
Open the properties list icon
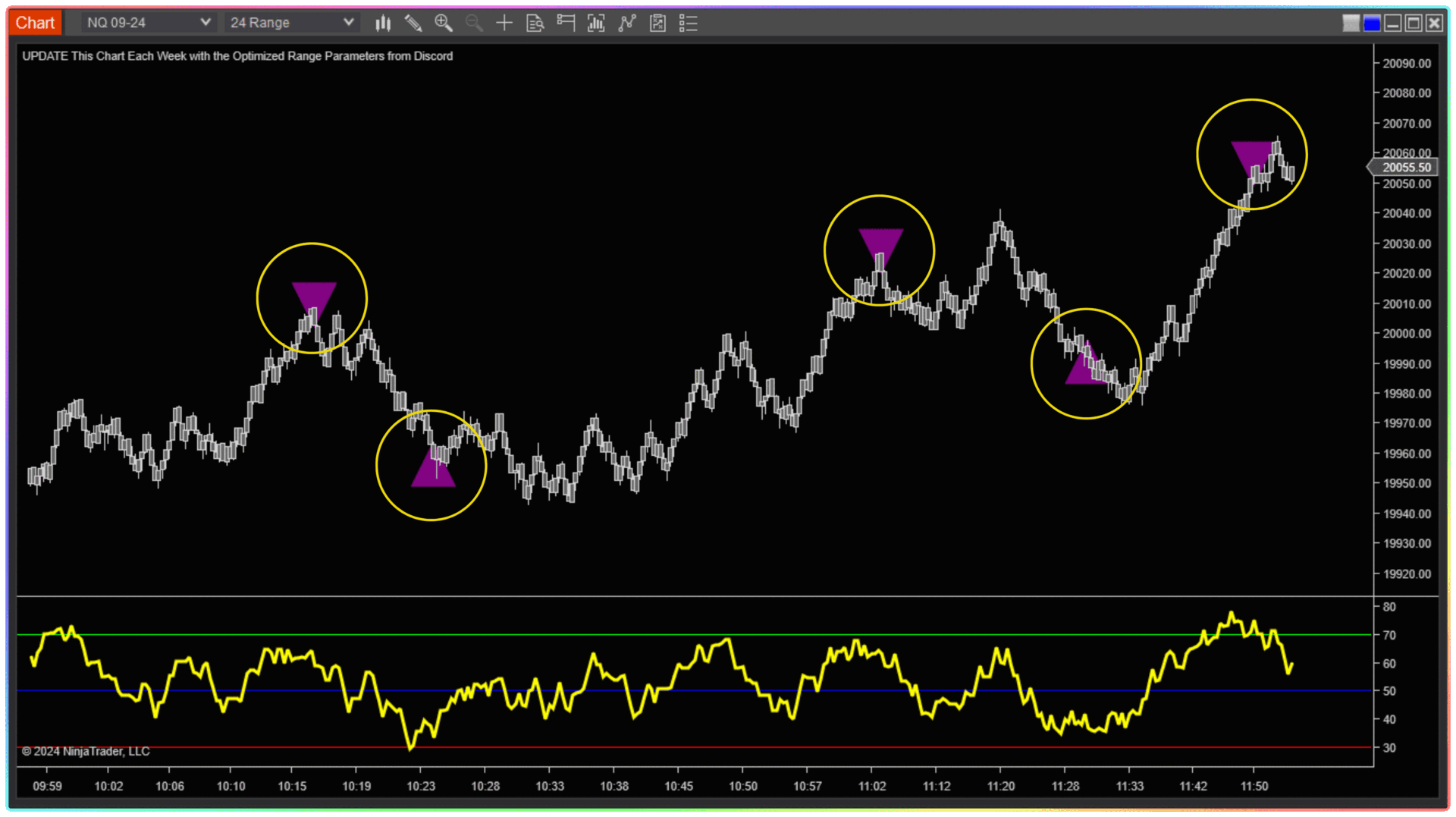(688, 23)
